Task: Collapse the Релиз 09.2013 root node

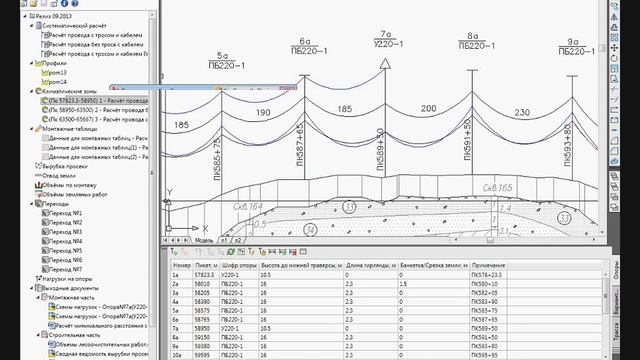Action: point(25,16)
